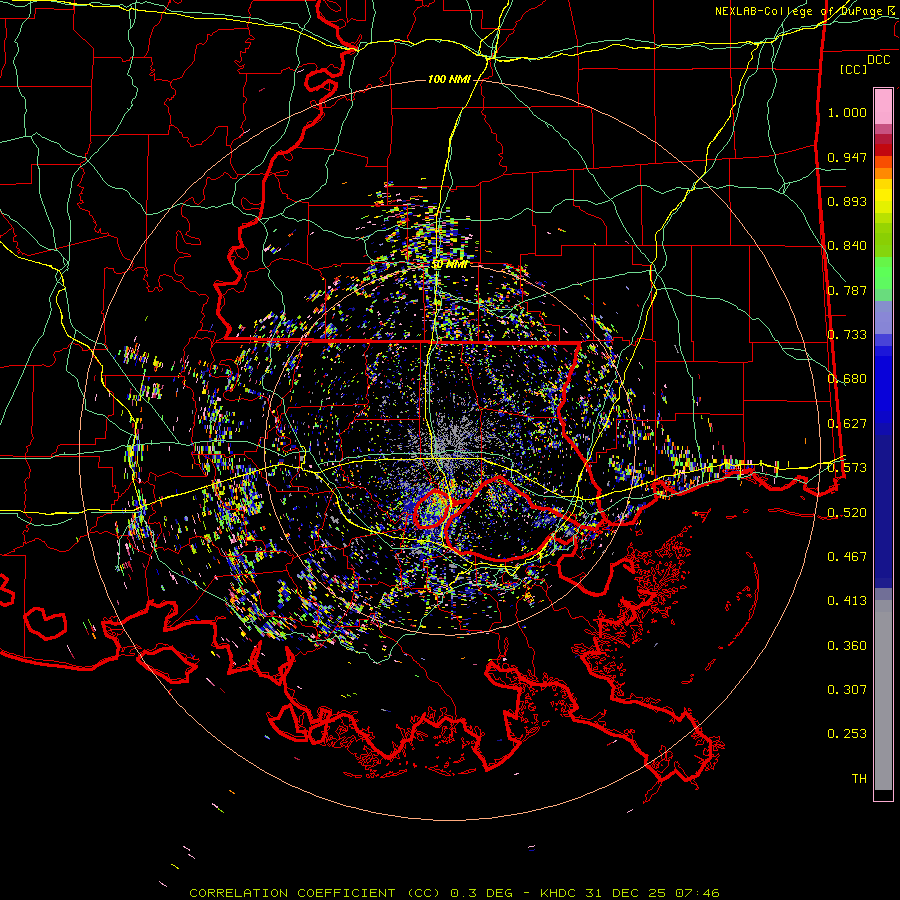Click the "0.787" scale value
This screenshot has width=900, height=900.
847,290
